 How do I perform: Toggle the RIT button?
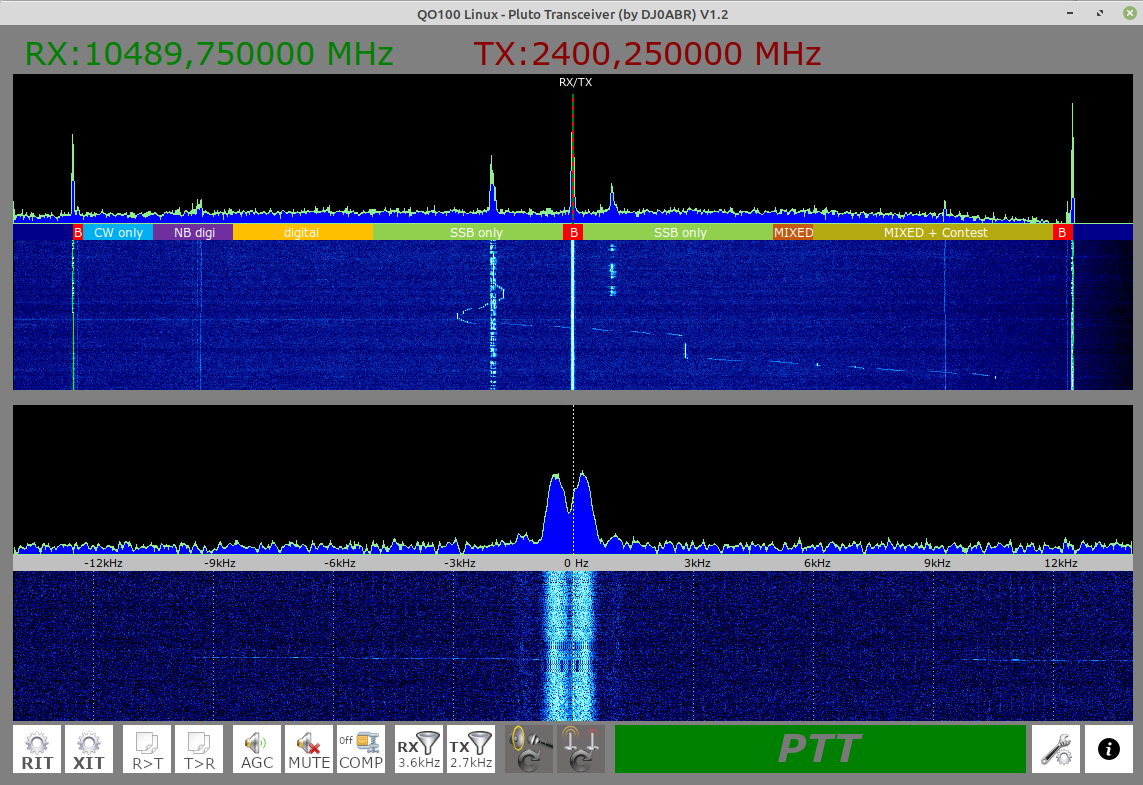click(x=37, y=750)
